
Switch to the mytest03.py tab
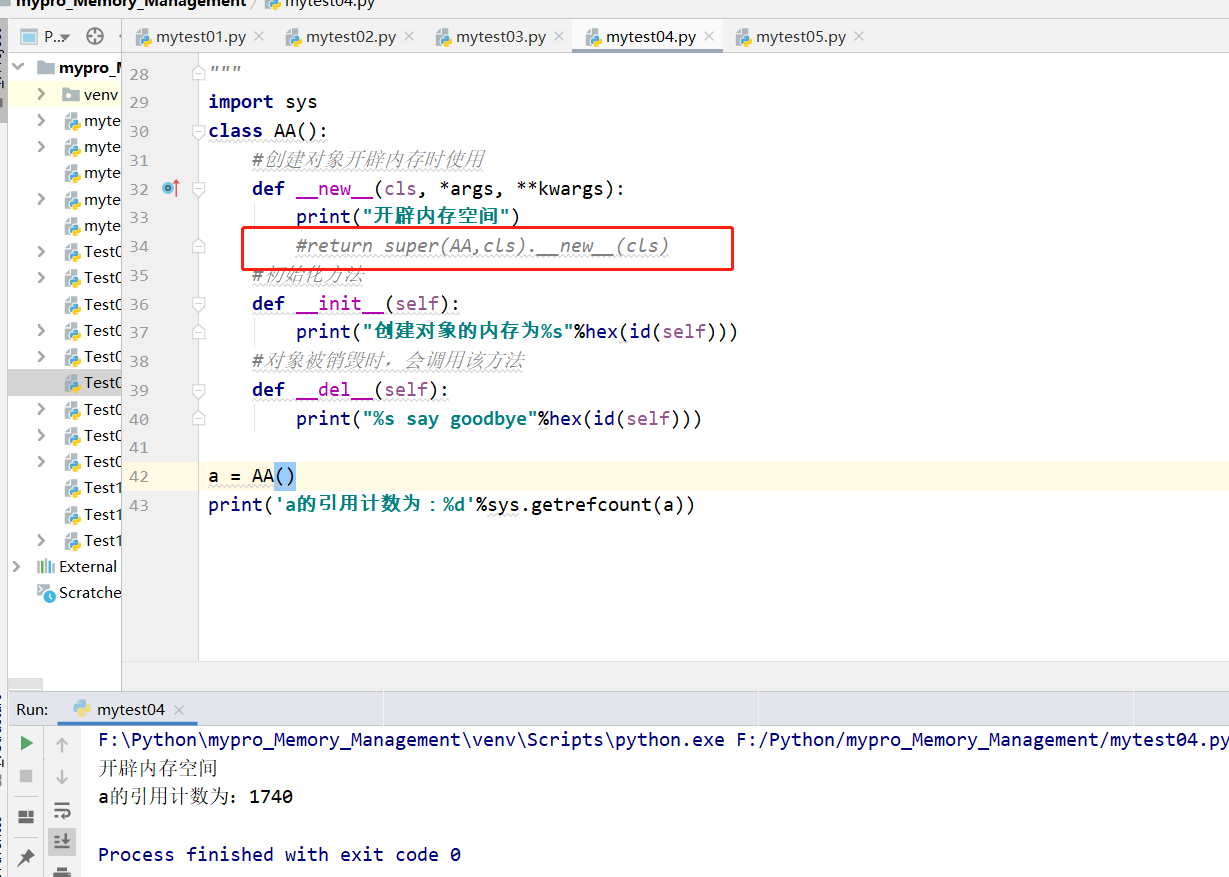tap(499, 37)
